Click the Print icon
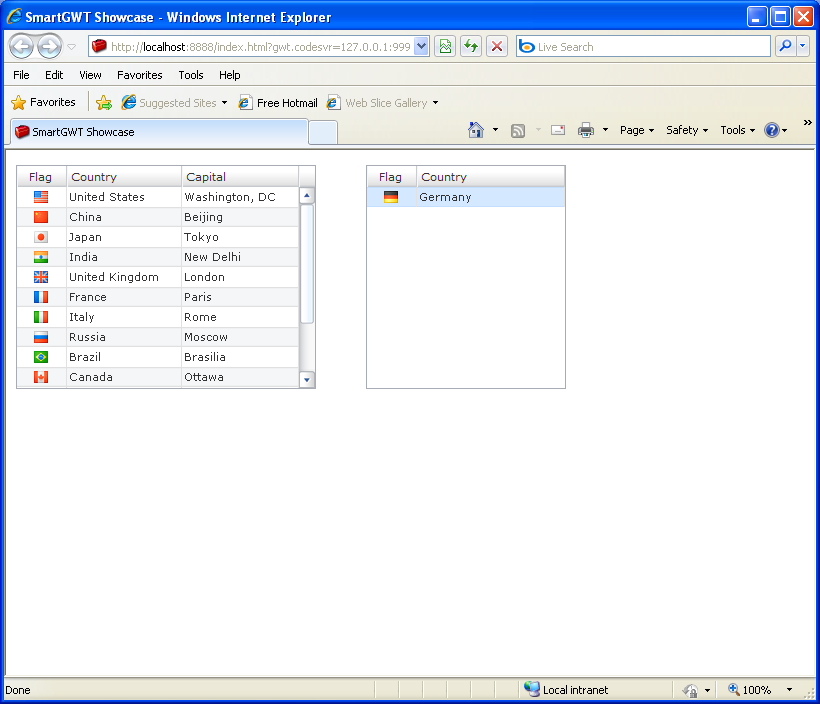820x704 pixels. [x=586, y=130]
